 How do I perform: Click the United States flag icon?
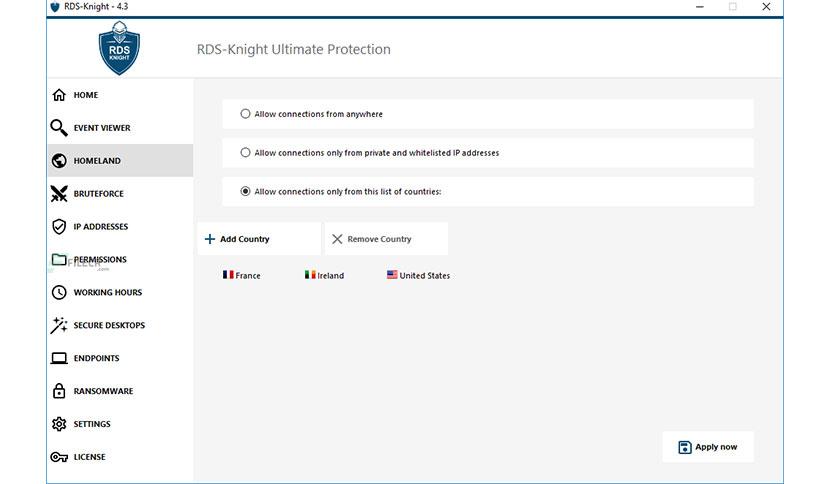(x=392, y=275)
